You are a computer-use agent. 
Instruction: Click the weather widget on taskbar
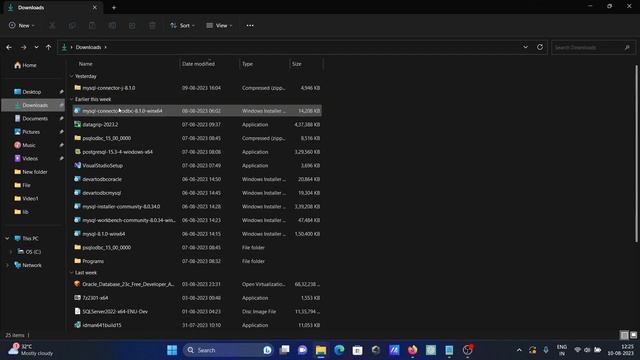click(x=31, y=350)
